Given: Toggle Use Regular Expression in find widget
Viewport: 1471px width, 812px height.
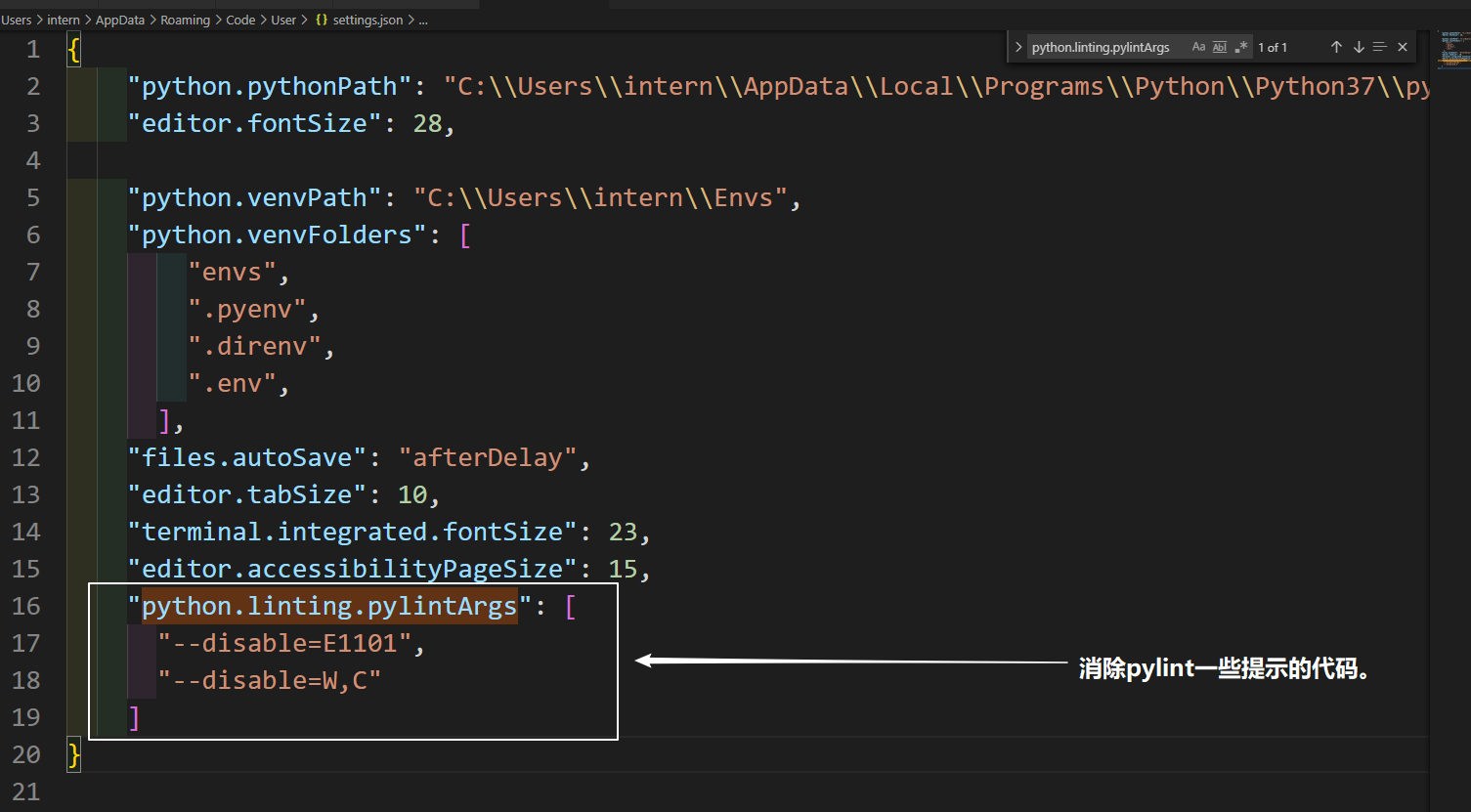Looking at the screenshot, I should coord(1241,46).
